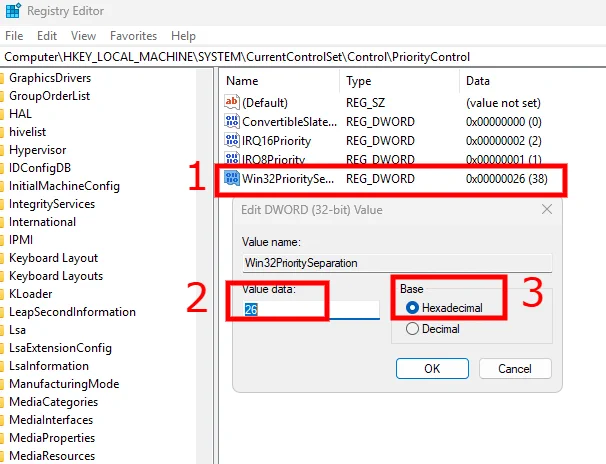Select the MediaProperties key
The width and height of the screenshot is (606, 464).
click(x=52, y=438)
